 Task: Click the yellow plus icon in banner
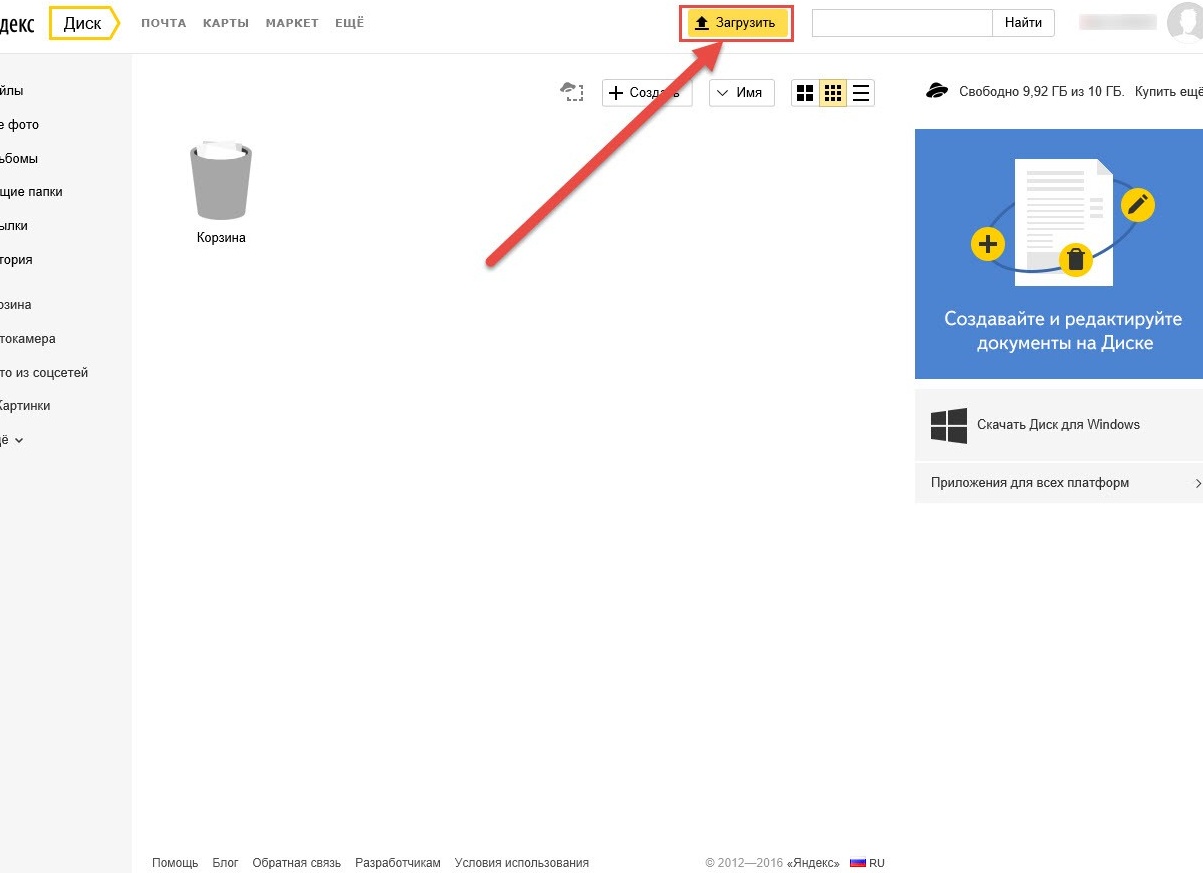click(987, 244)
